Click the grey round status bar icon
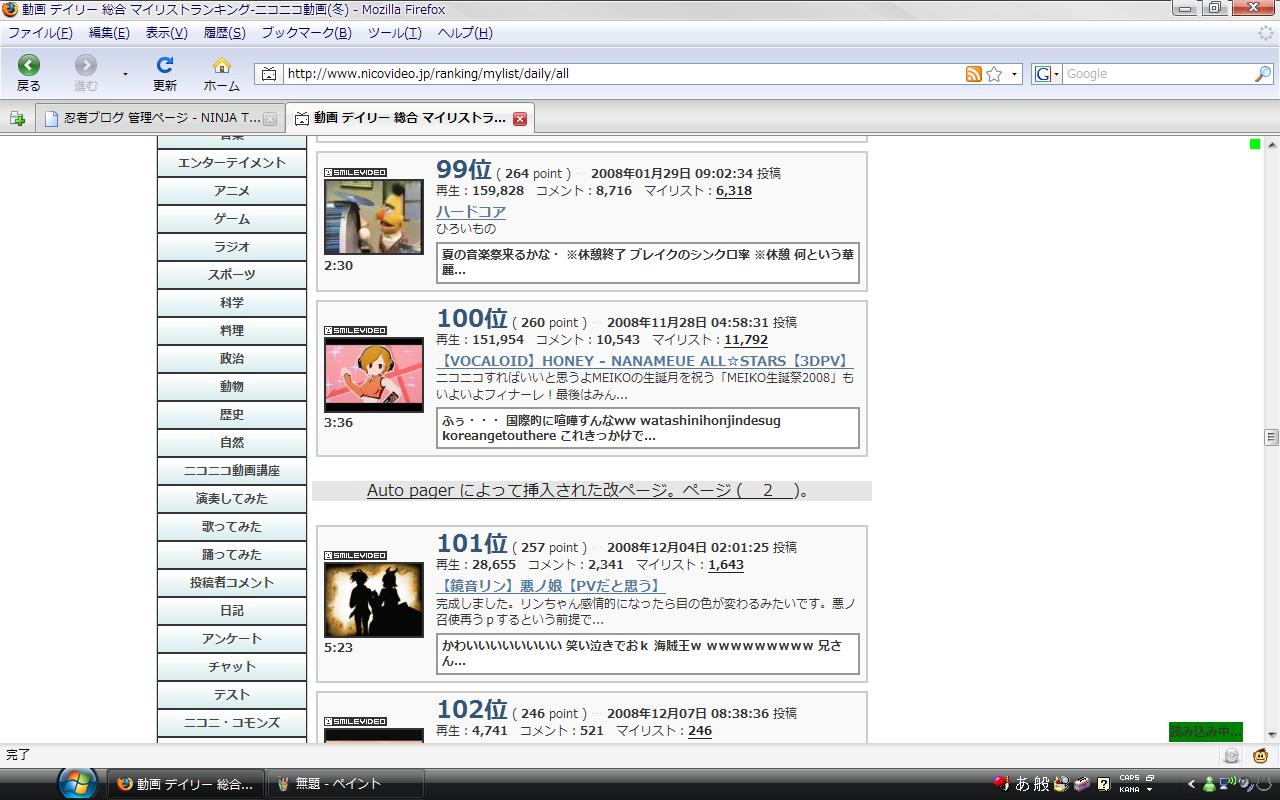1280x800 pixels. point(1231,756)
